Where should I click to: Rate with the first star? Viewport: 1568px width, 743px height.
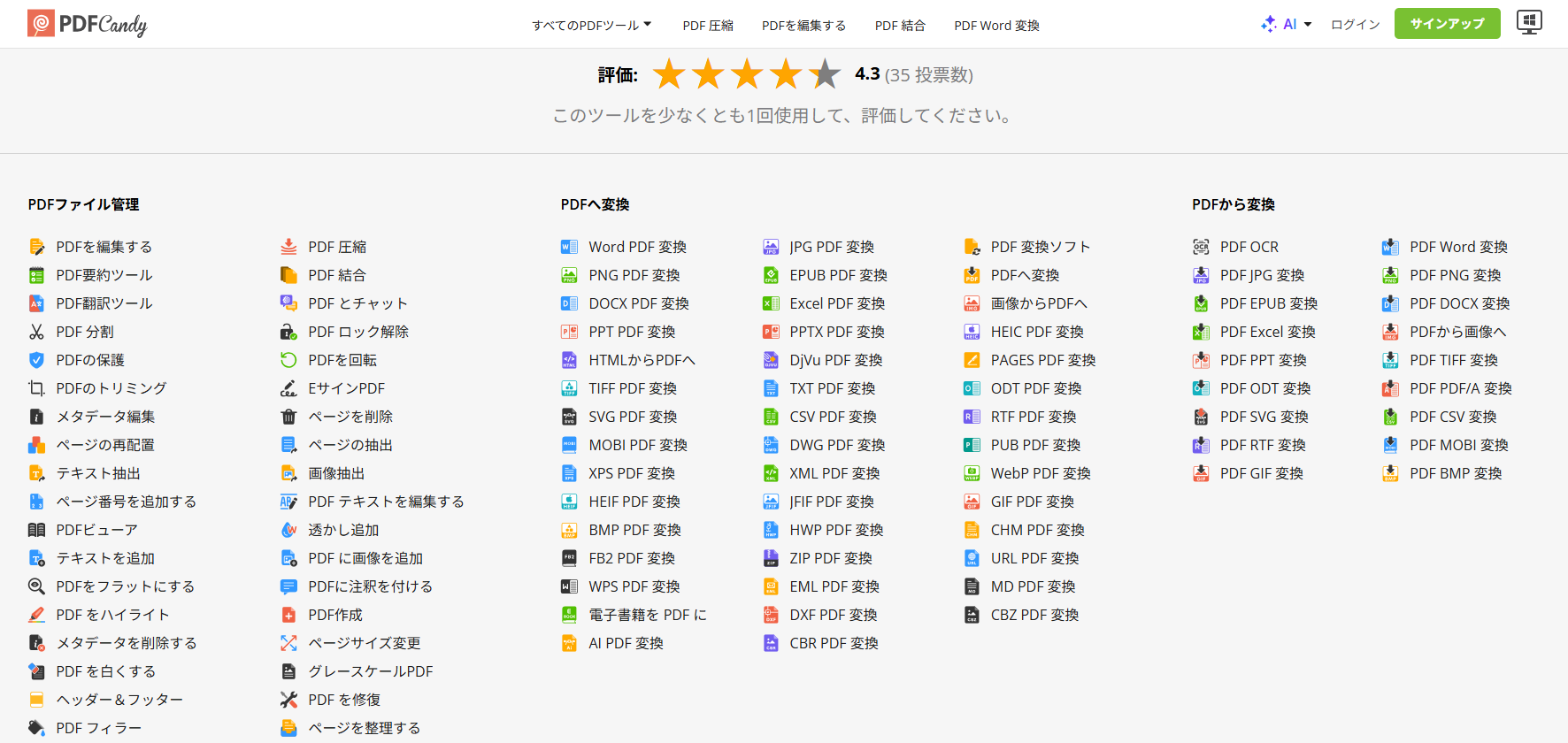pyautogui.click(x=669, y=74)
